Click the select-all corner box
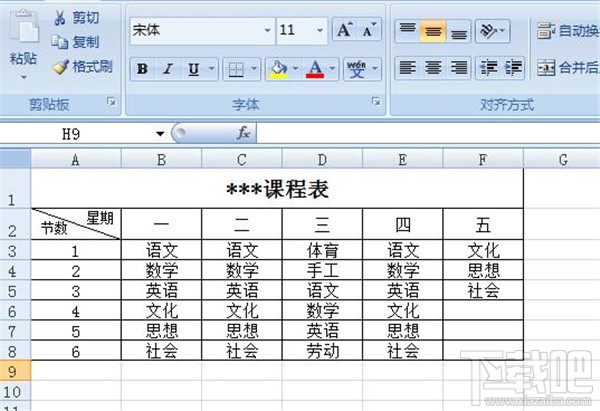The image size is (600, 411). pyautogui.click(x=15, y=159)
